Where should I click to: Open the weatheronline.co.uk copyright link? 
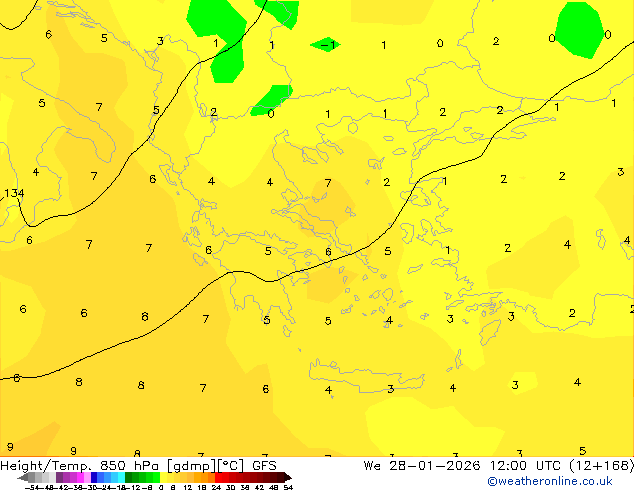(x=550, y=481)
